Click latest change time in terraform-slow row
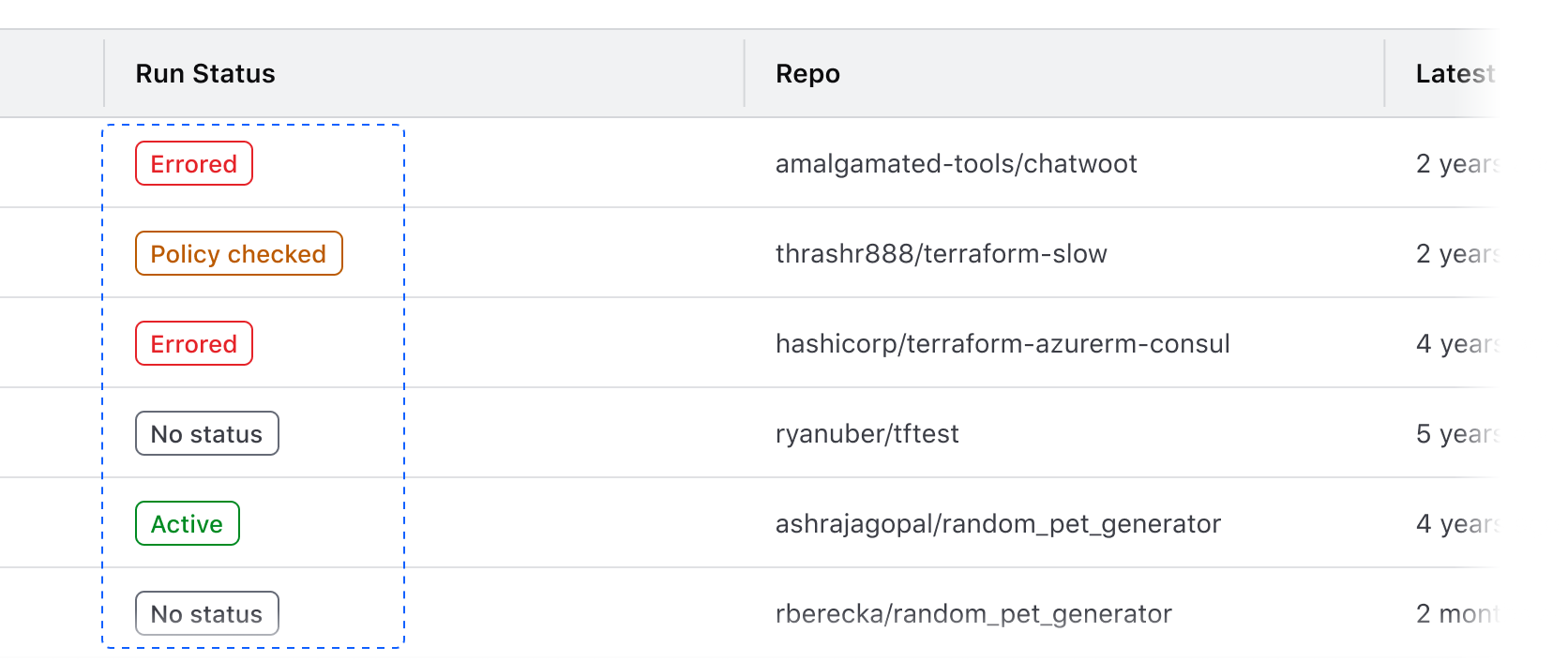This screenshot has width=1568, height=662. click(1456, 254)
